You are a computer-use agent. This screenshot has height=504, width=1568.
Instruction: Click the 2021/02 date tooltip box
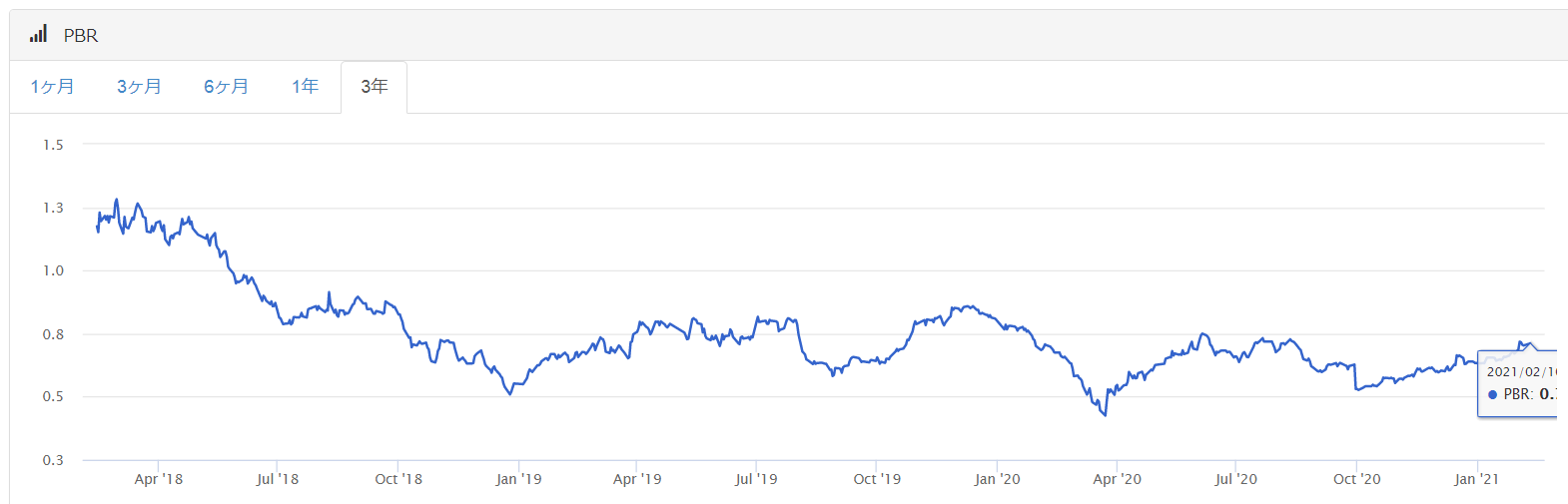click(x=1518, y=383)
